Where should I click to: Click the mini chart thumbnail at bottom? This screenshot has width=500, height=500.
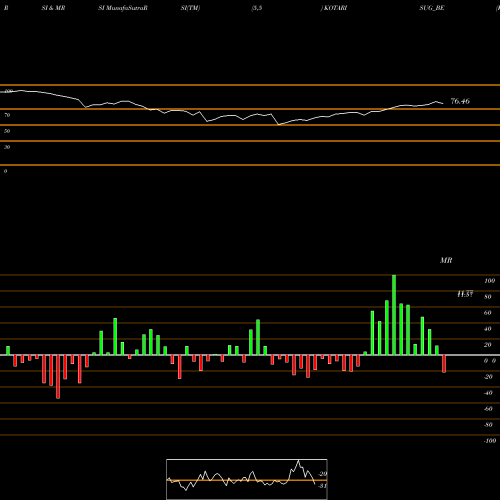pyautogui.click(x=247, y=479)
